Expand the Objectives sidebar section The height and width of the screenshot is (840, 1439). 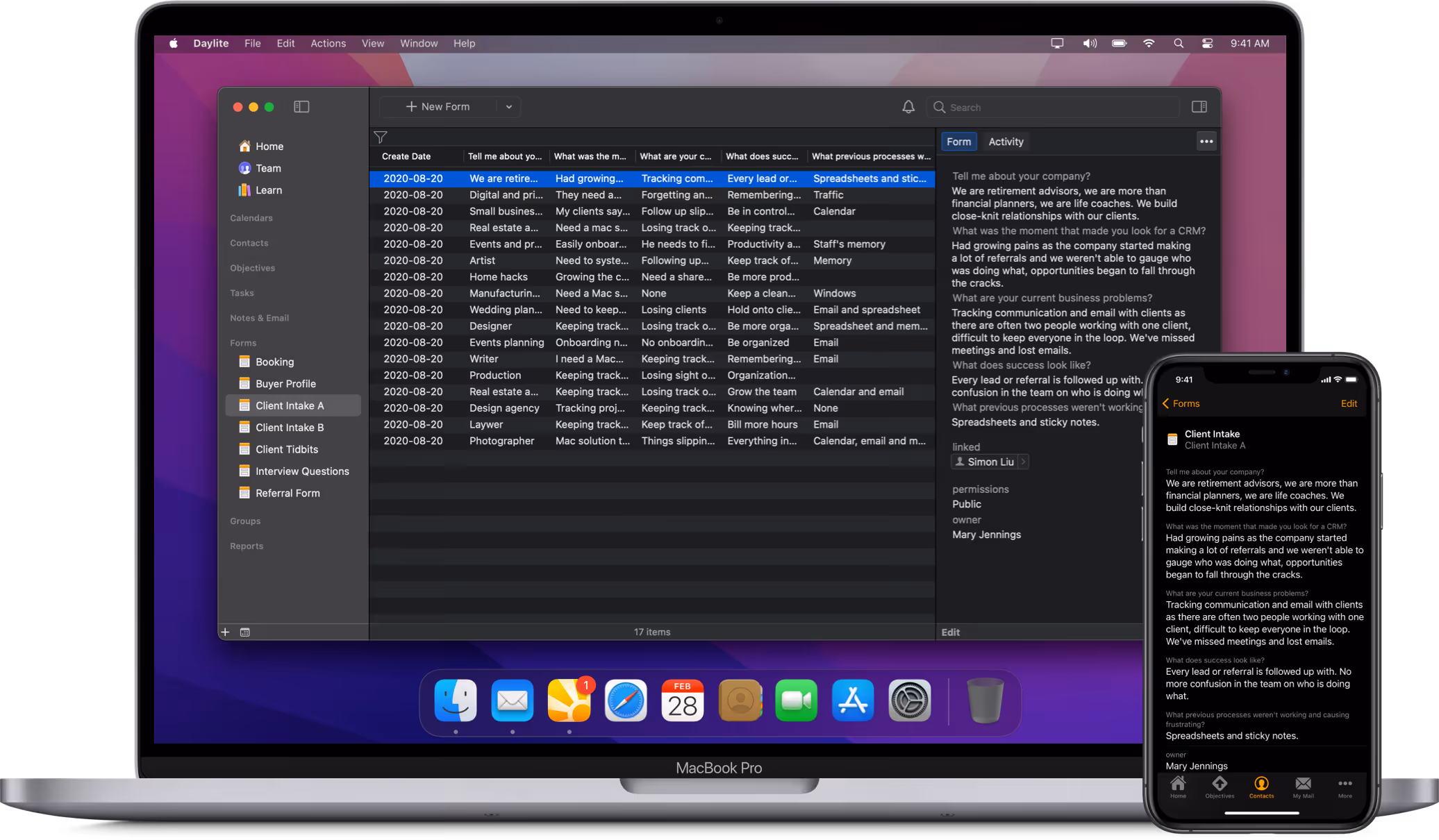(253, 268)
